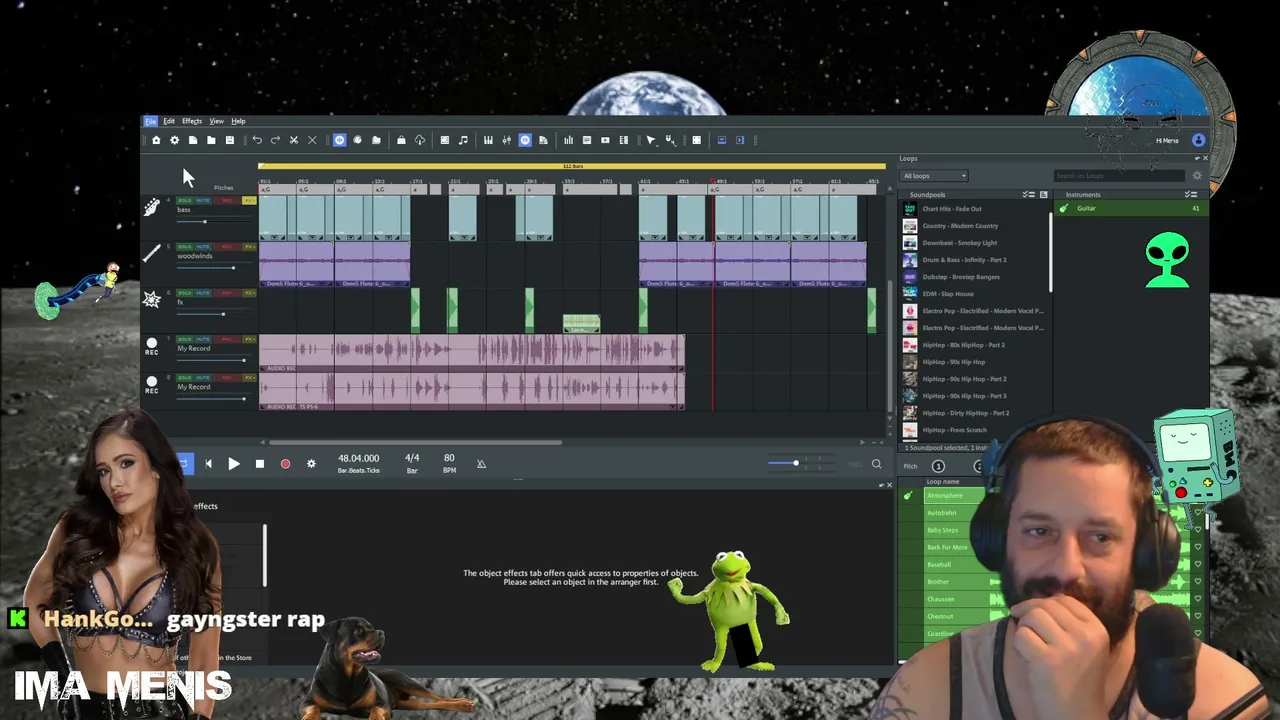Click the magnifier zoom icon near transport

pyautogui.click(x=877, y=464)
